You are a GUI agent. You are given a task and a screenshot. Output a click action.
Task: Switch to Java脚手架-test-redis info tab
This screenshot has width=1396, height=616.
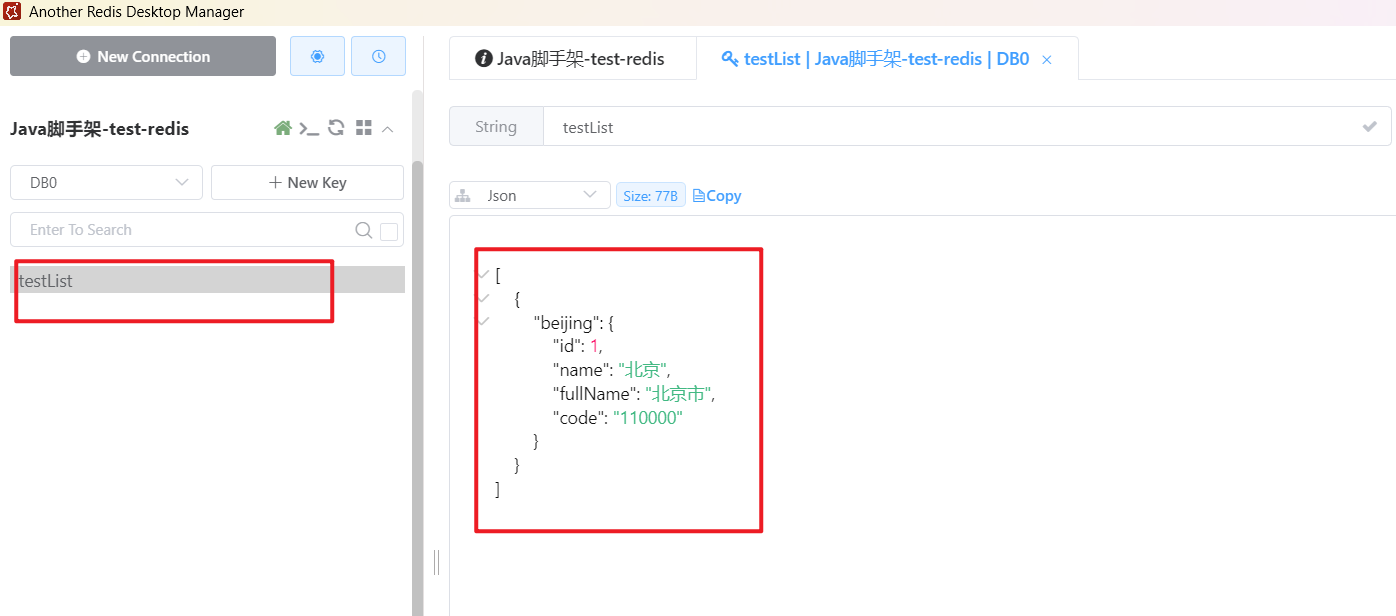[x=570, y=58]
